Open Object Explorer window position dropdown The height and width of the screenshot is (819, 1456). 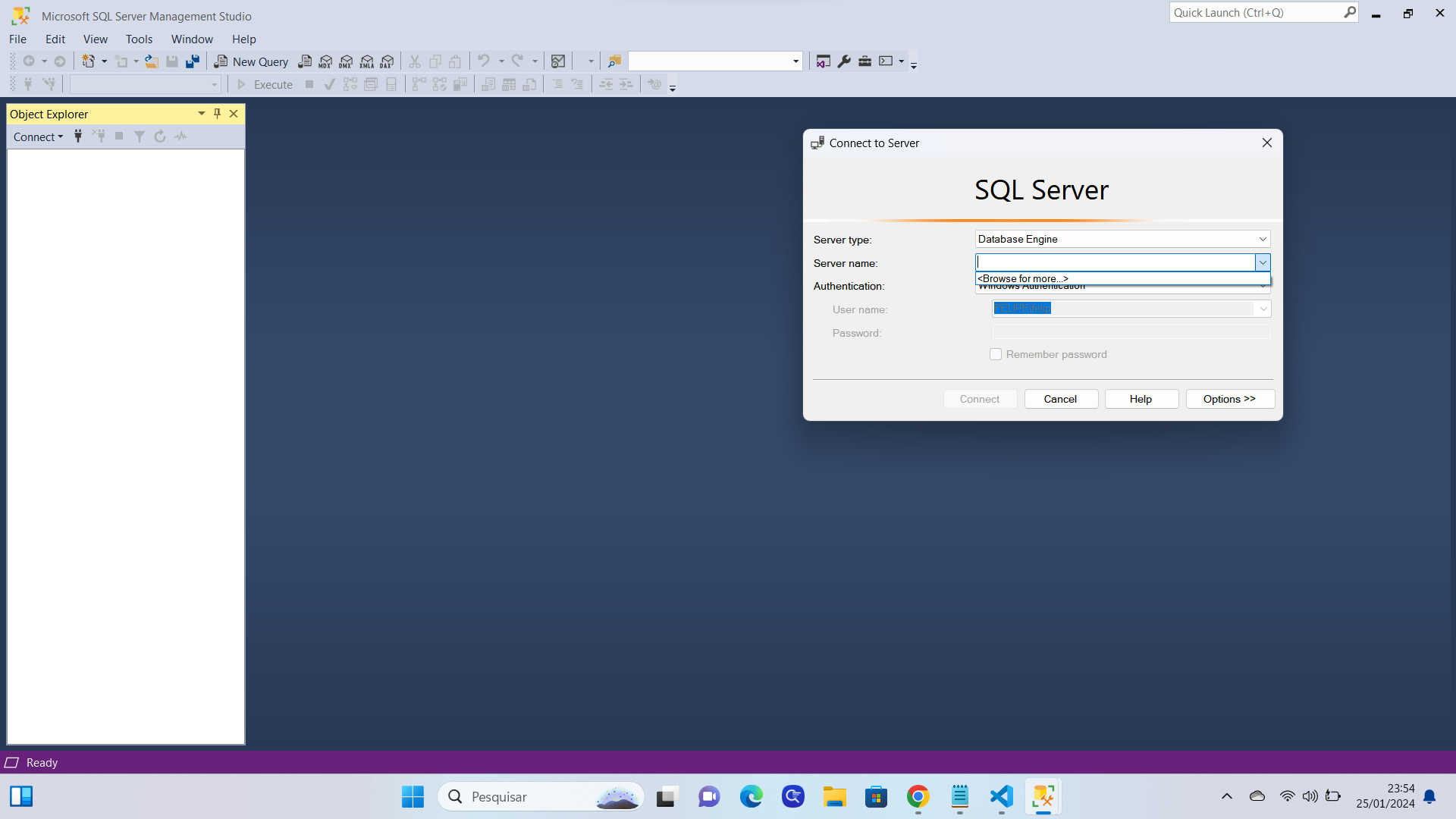coord(202,114)
